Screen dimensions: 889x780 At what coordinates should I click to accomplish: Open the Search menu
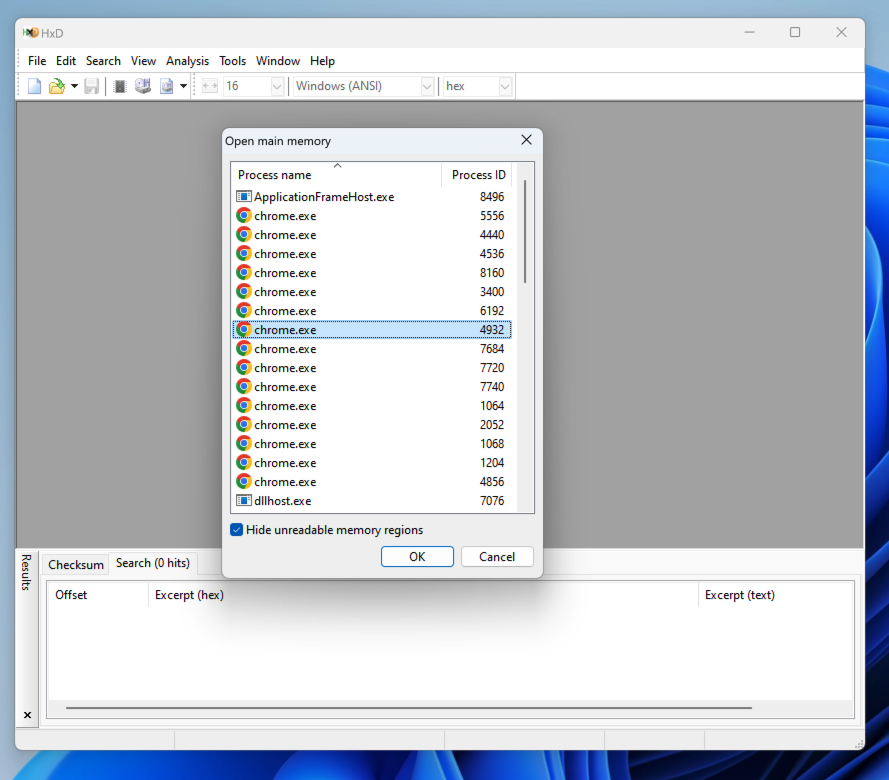coord(103,61)
